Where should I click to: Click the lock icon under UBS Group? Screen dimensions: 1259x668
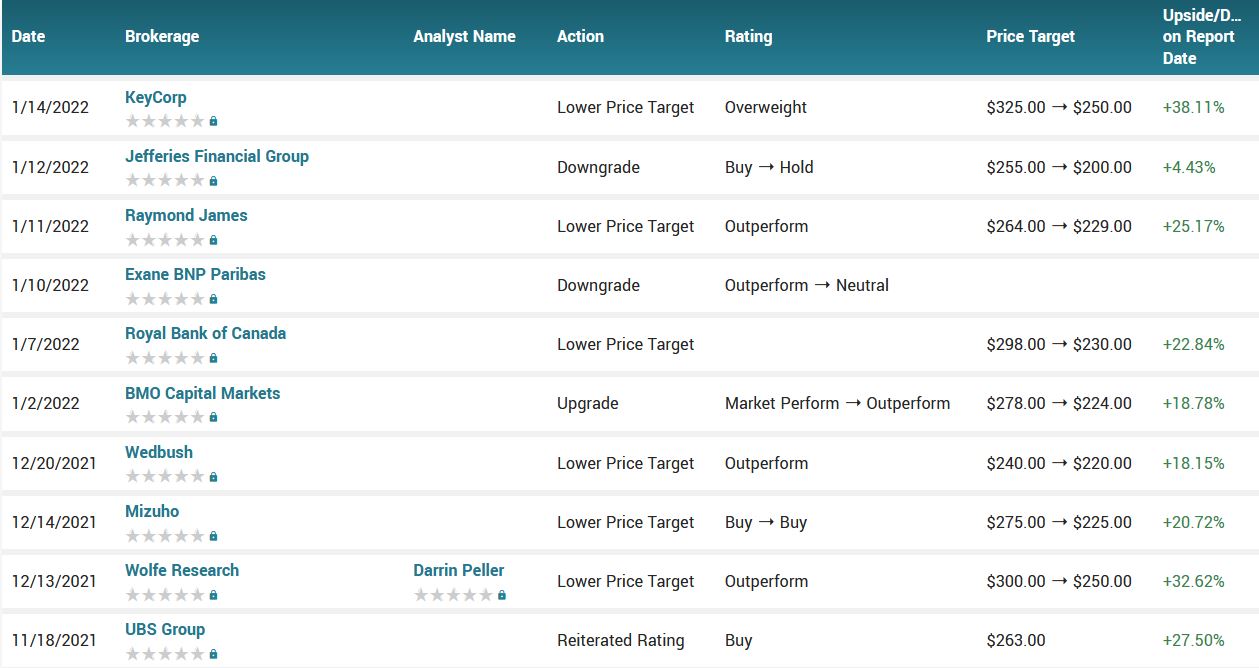(x=213, y=654)
